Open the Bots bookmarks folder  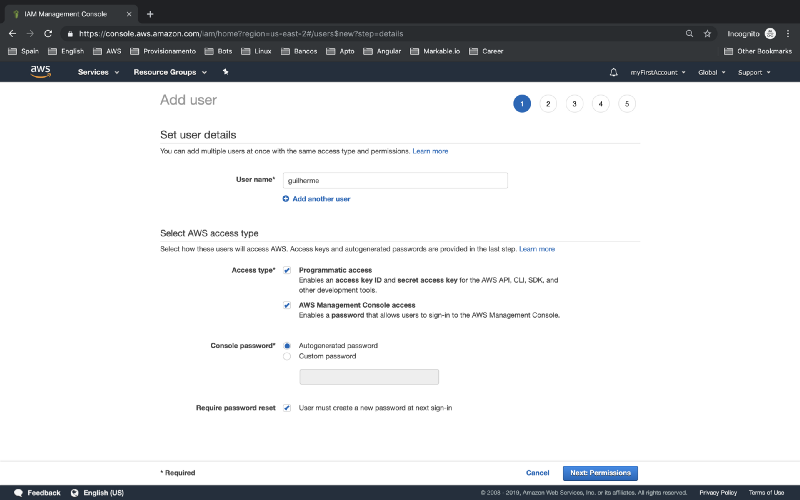coord(218,51)
